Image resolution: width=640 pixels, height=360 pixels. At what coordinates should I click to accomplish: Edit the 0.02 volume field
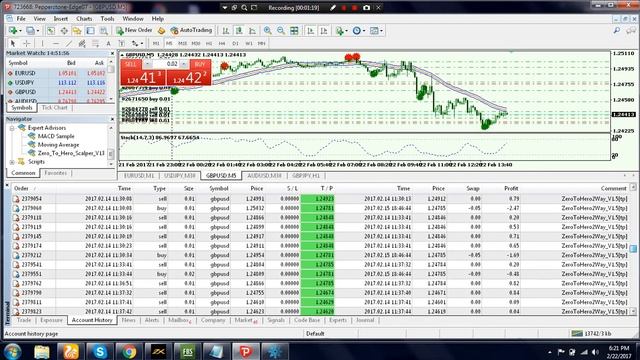pos(167,64)
